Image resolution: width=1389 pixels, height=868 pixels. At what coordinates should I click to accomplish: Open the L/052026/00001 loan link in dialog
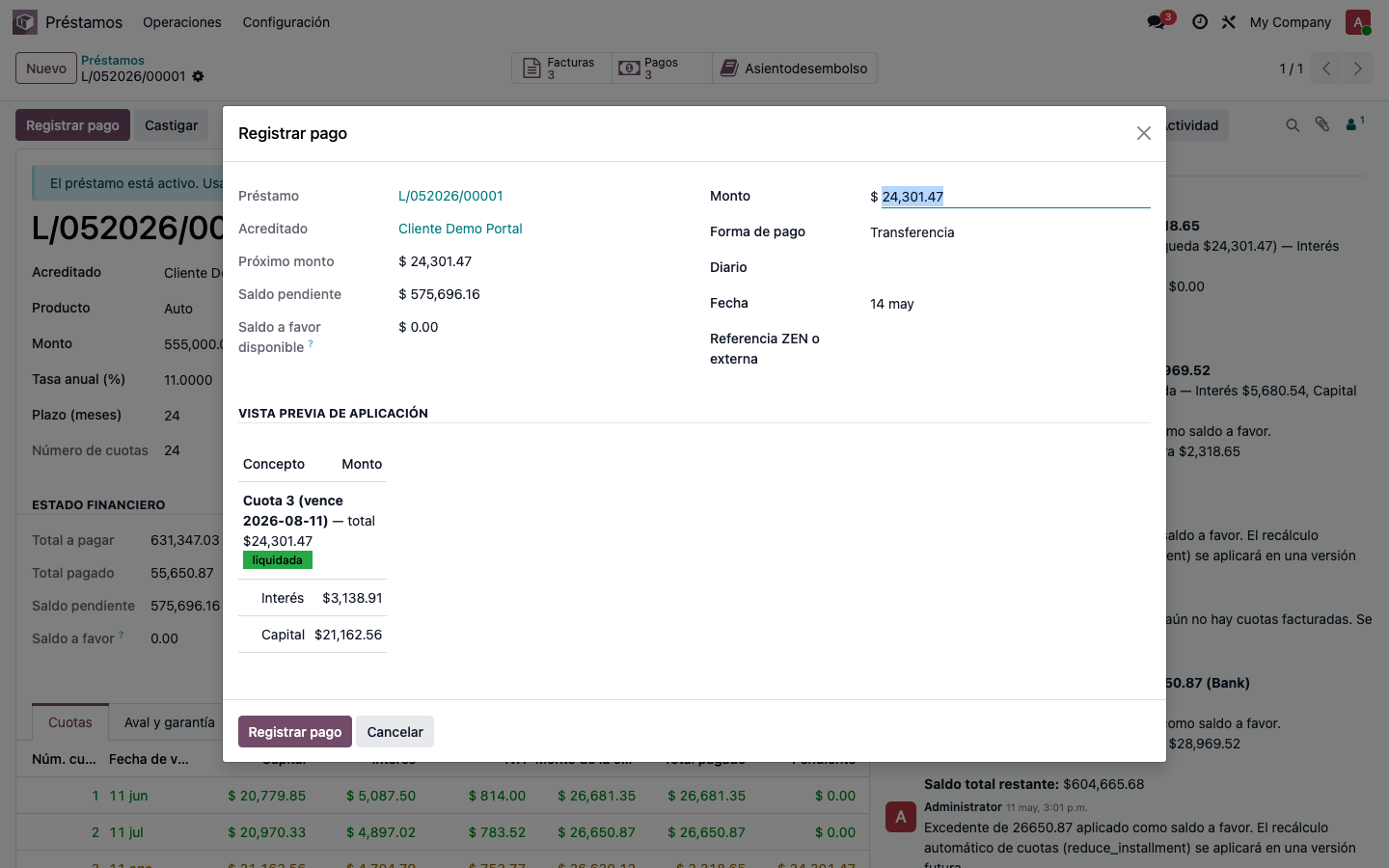450,196
